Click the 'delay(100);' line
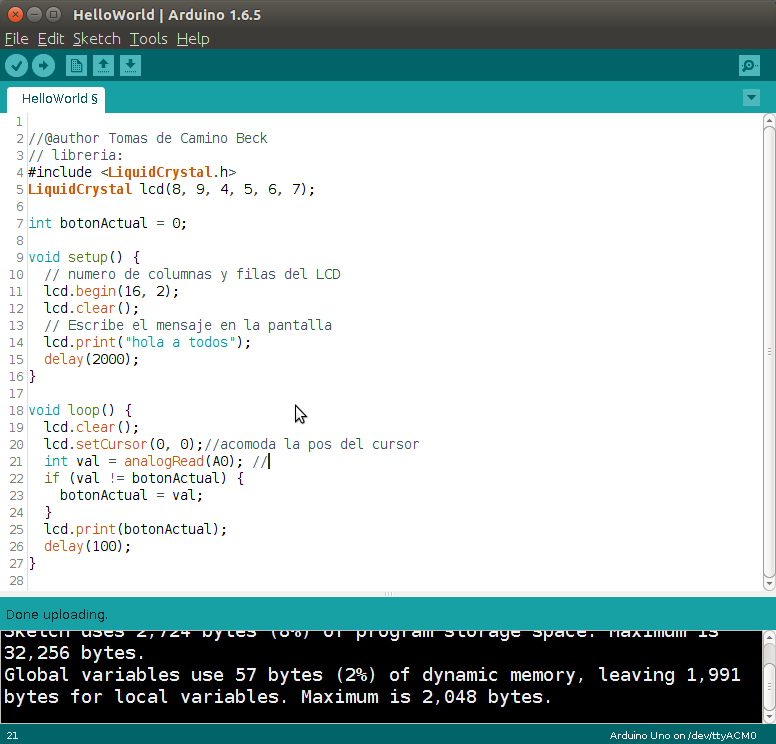This screenshot has width=776, height=744. (x=88, y=546)
